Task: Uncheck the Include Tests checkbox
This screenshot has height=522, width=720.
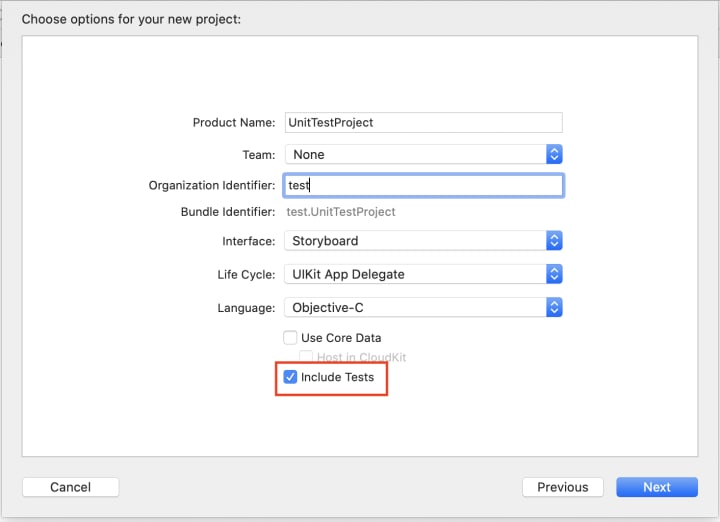Action: [290, 377]
